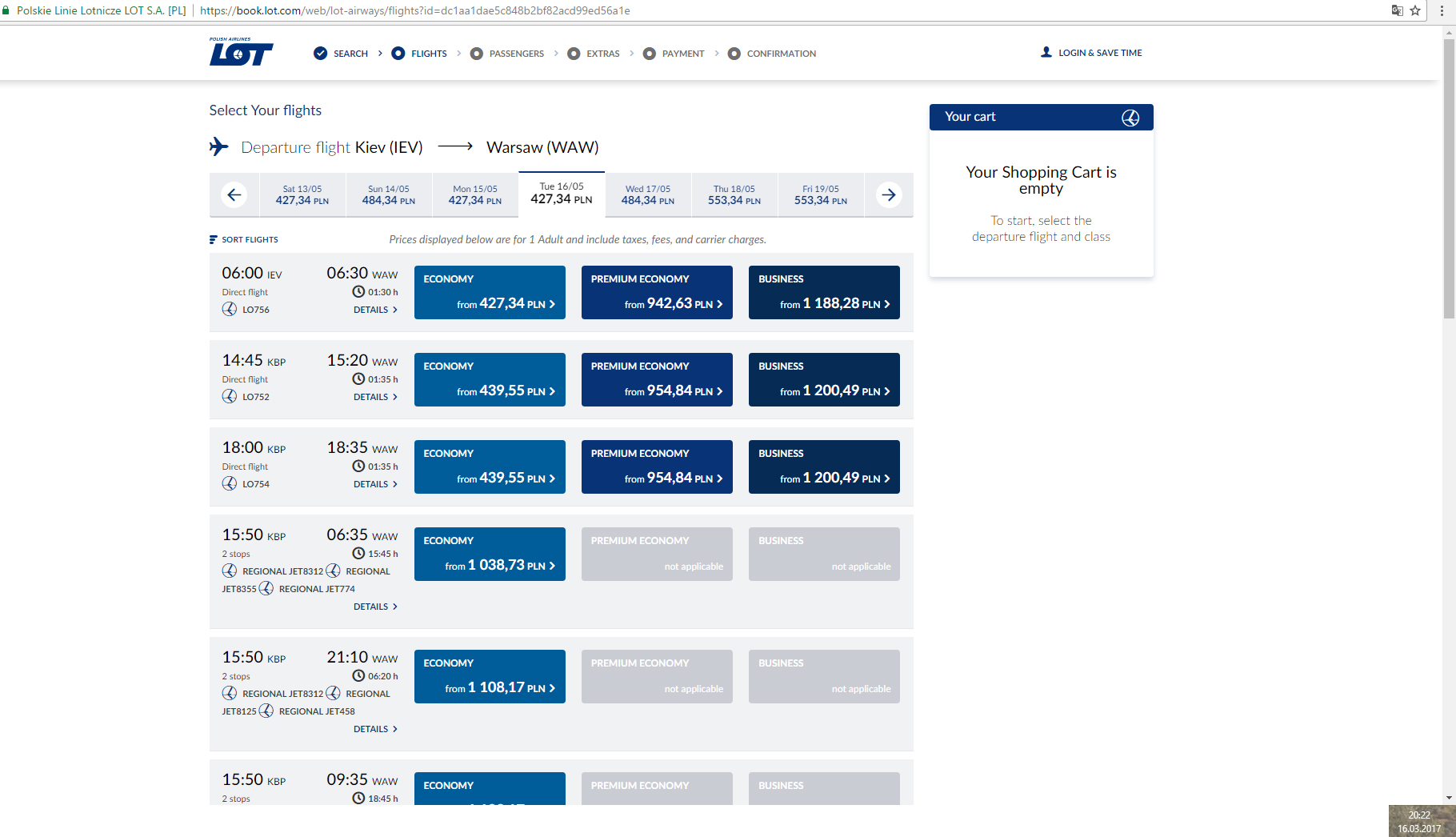Click the Payment step circle icon

pos(650,54)
